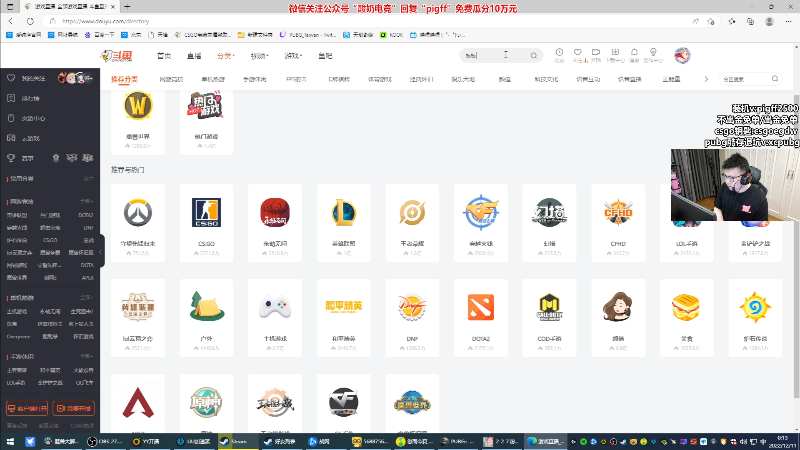800x450 pixels.
Task: Open the 和平精英 category tile
Action: tap(343, 317)
